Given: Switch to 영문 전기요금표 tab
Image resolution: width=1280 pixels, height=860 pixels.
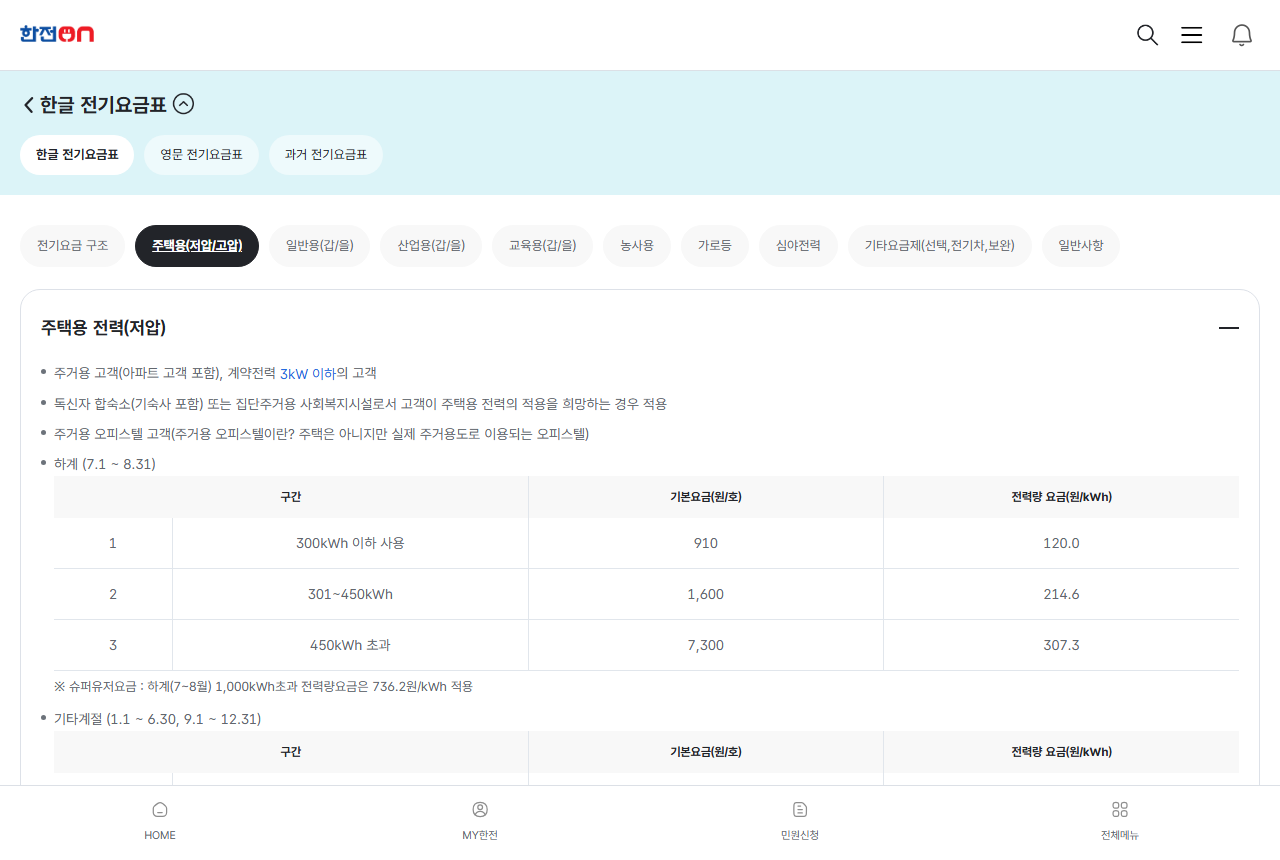Looking at the screenshot, I should pos(201,155).
